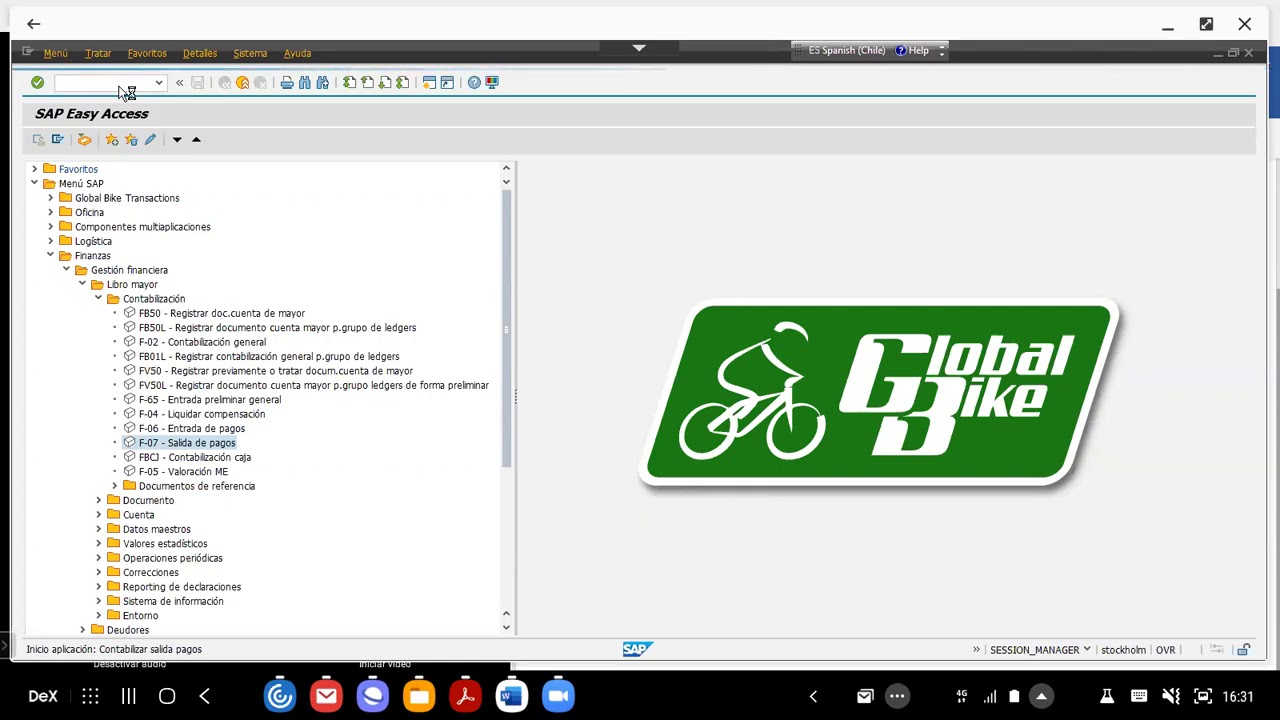Collapse the Contabilización folder

(x=99, y=299)
